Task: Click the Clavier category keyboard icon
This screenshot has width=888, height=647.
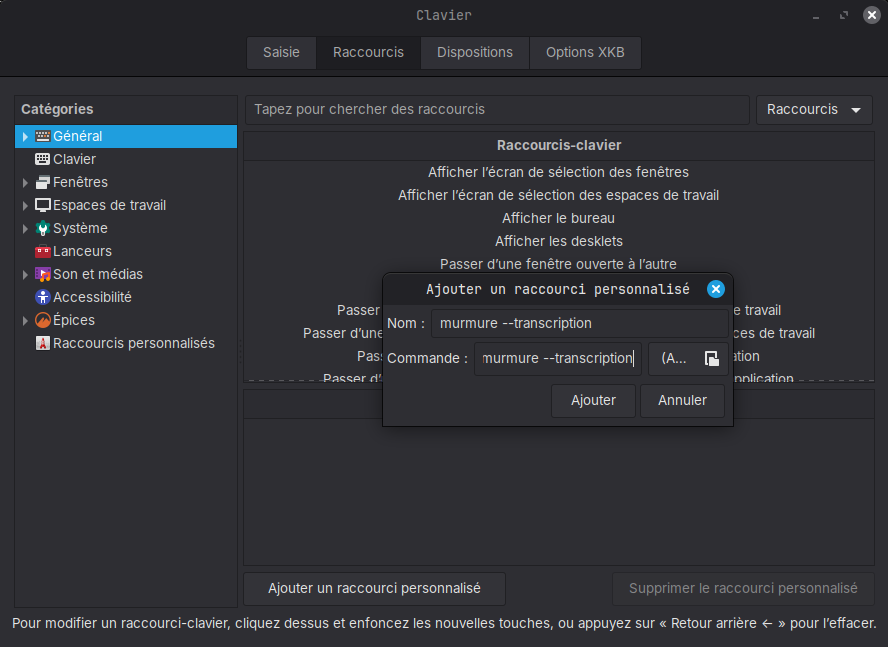Action: click(x=42, y=159)
